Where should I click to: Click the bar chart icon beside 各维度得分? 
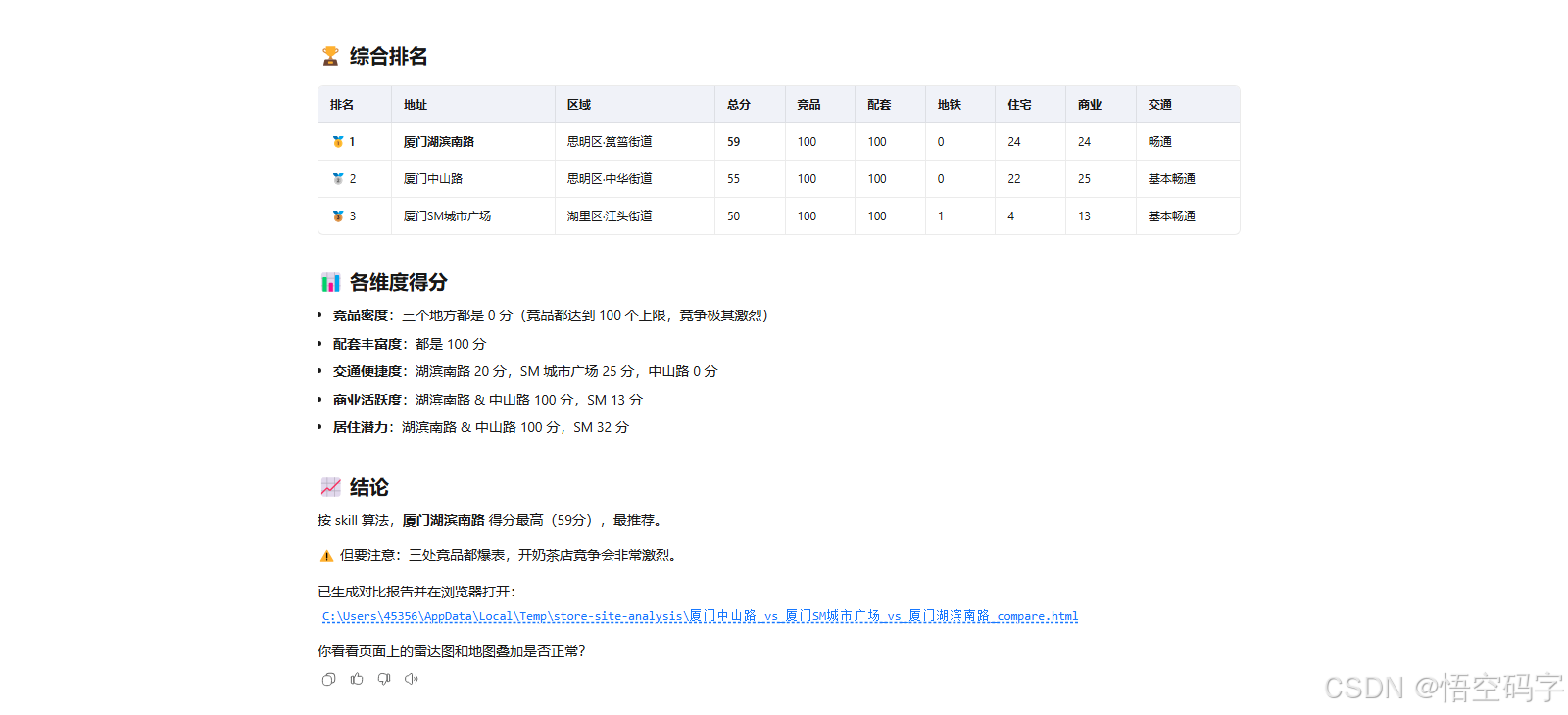point(330,283)
